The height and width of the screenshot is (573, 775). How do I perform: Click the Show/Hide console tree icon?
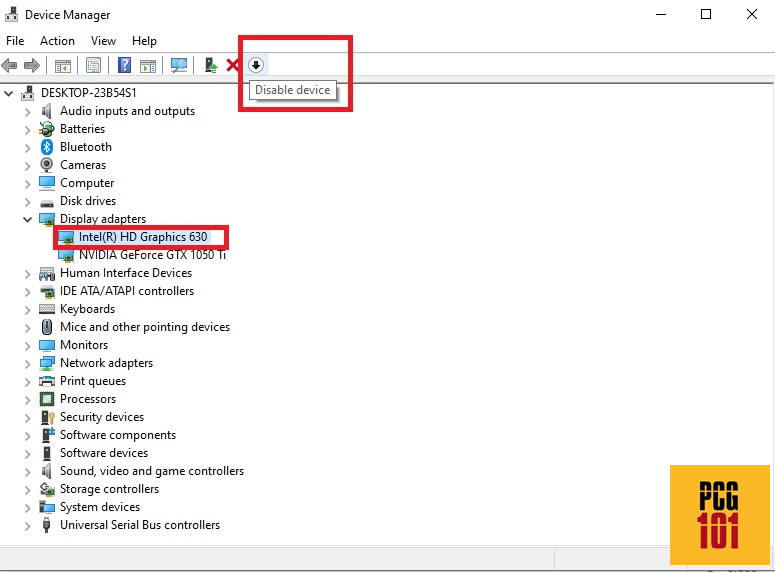63,65
